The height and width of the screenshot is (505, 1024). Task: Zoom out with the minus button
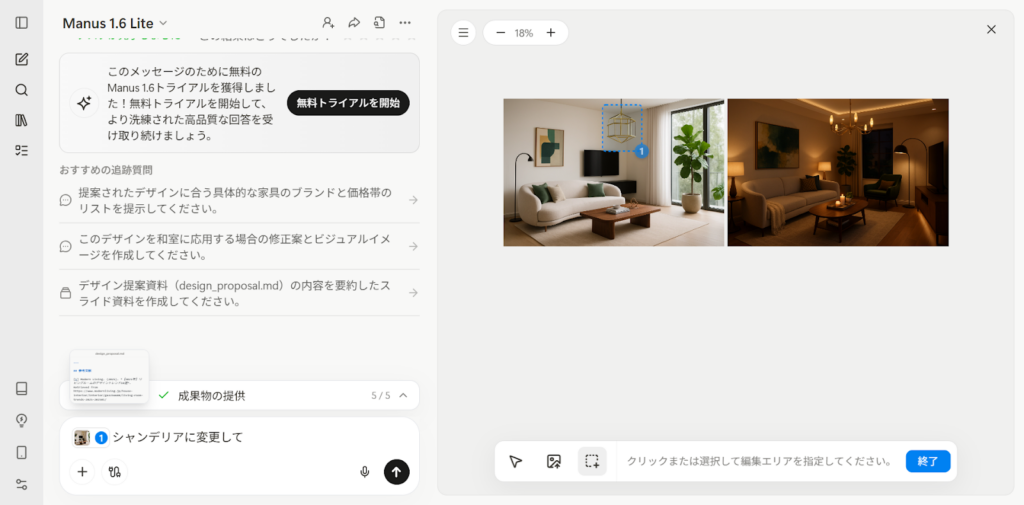point(500,33)
